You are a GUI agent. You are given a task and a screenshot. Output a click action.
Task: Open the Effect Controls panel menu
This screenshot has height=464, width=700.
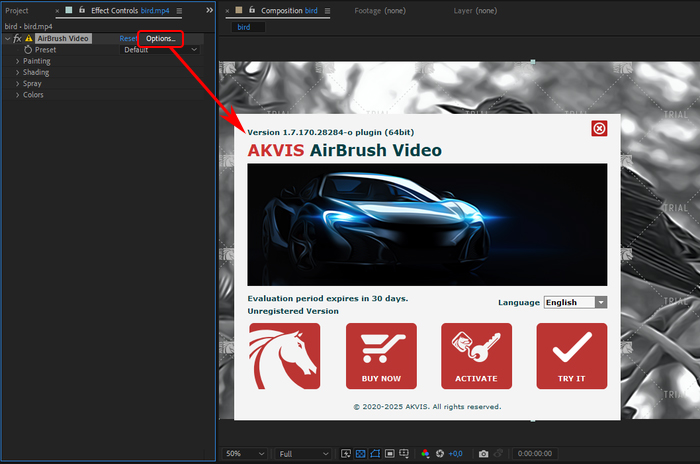pos(179,11)
